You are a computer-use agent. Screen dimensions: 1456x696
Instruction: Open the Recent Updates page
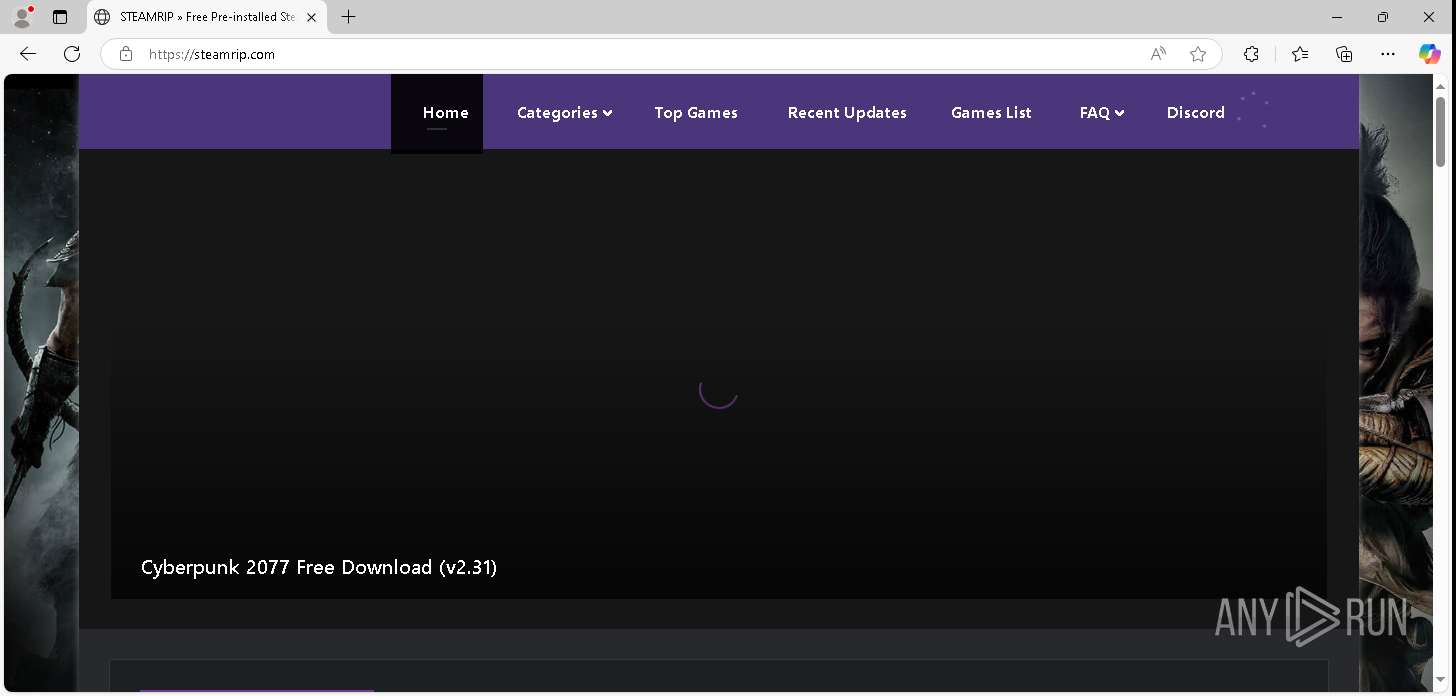tap(847, 113)
